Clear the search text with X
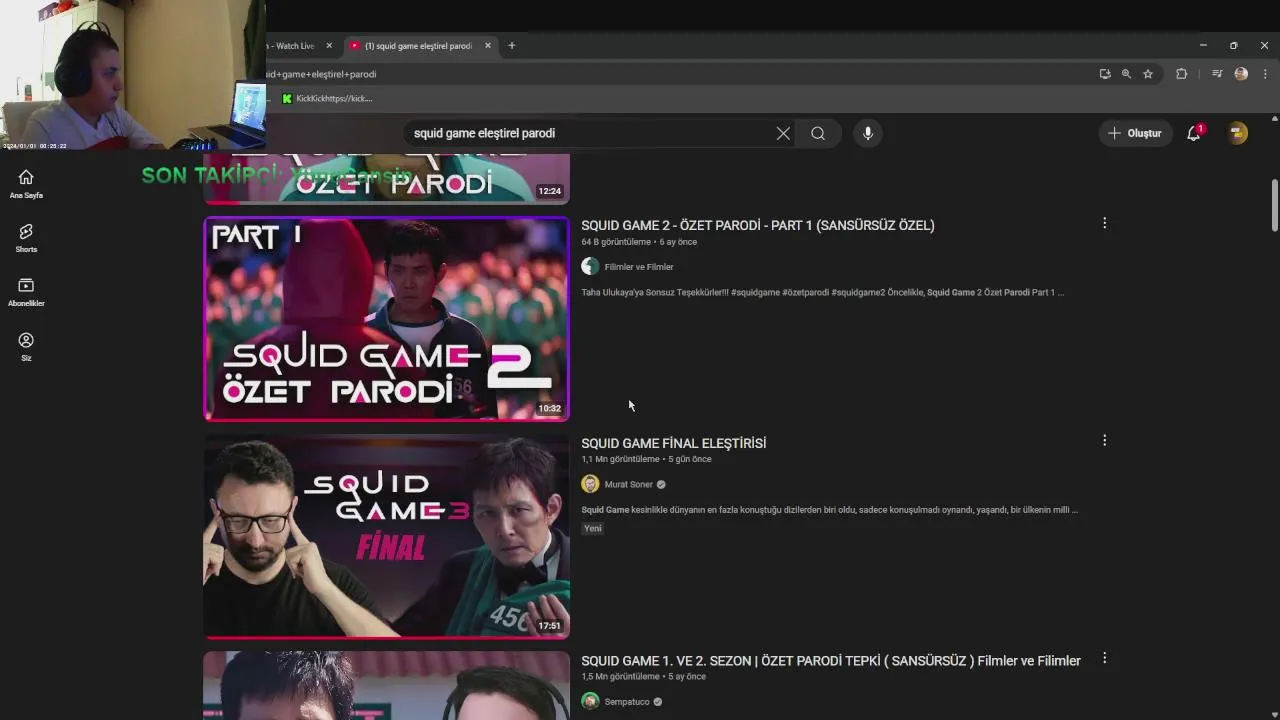Screen dimensions: 1280x720 783,133
